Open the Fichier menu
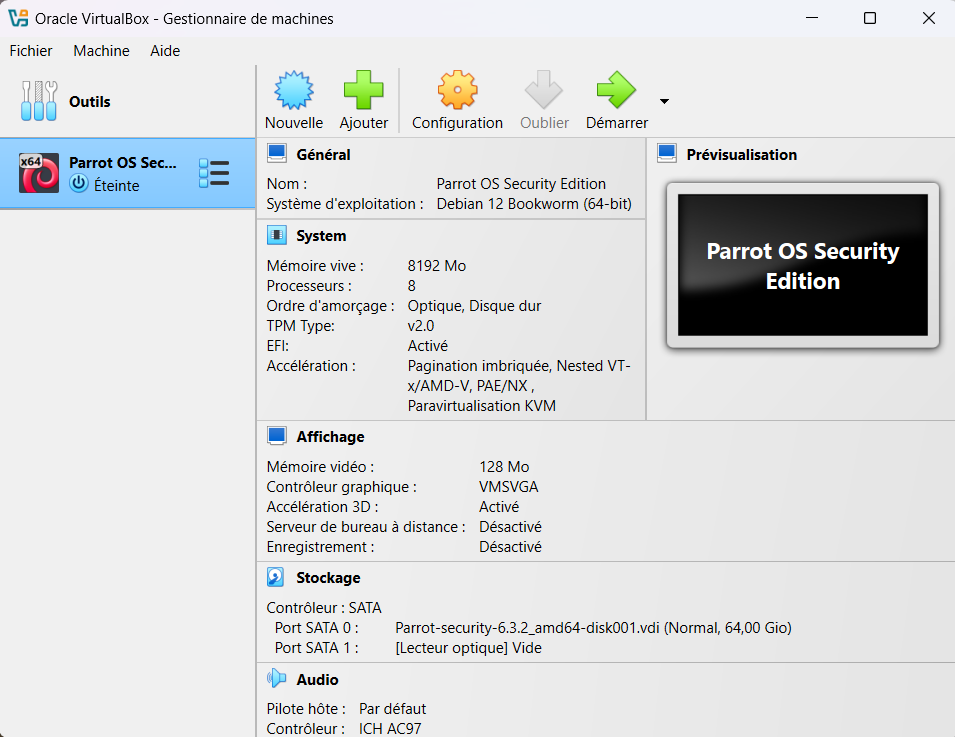The width and height of the screenshot is (955, 737). [31, 51]
